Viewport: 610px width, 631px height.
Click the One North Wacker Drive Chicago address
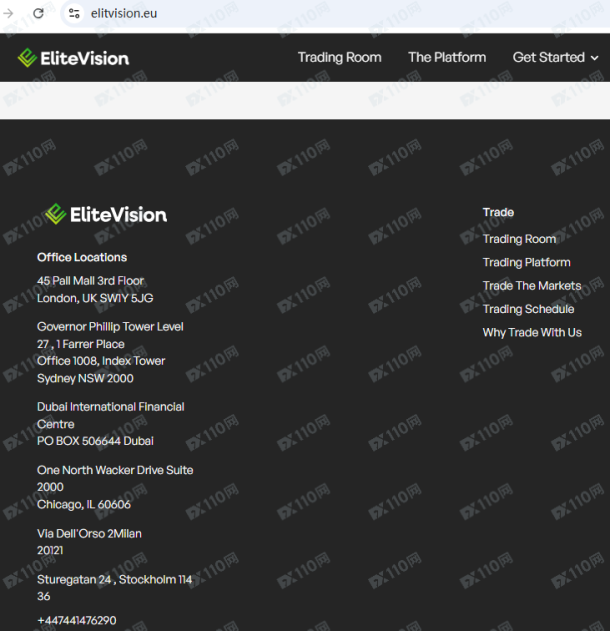tap(115, 487)
